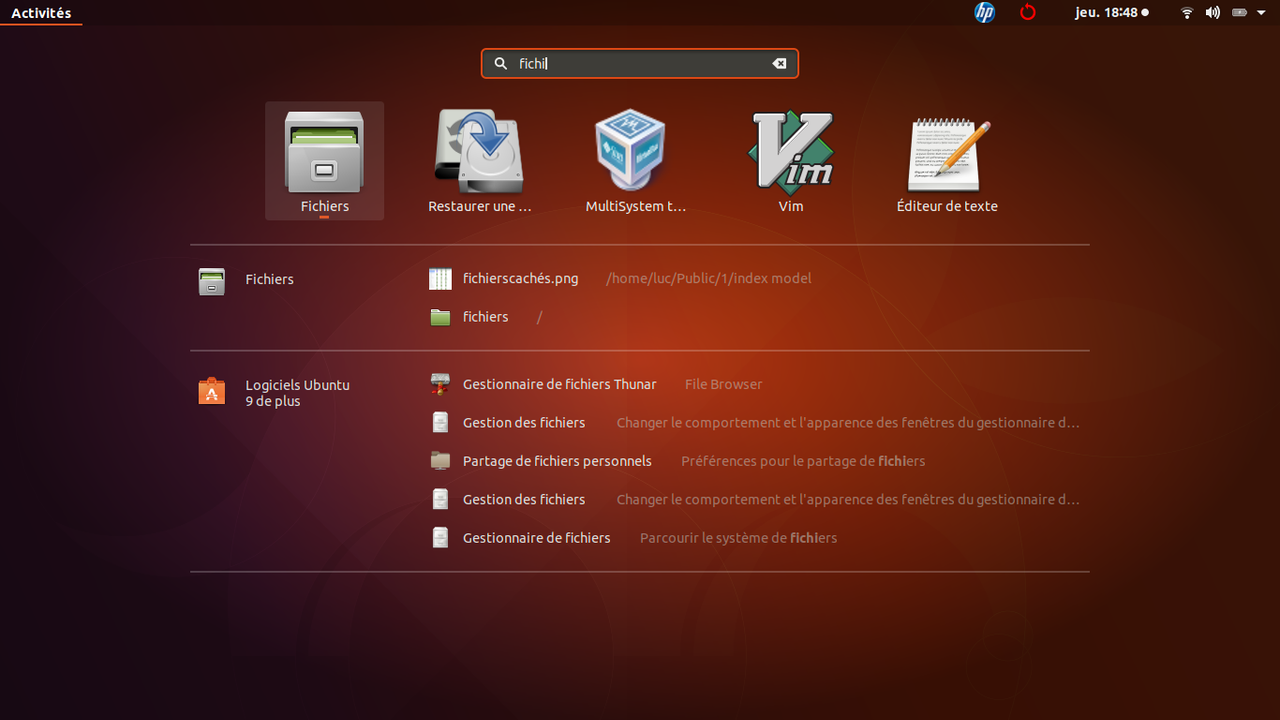Image resolution: width=1280 pixels, height=720 pixels.
Task: Open the Vim application icon
Action: (790, 152)
